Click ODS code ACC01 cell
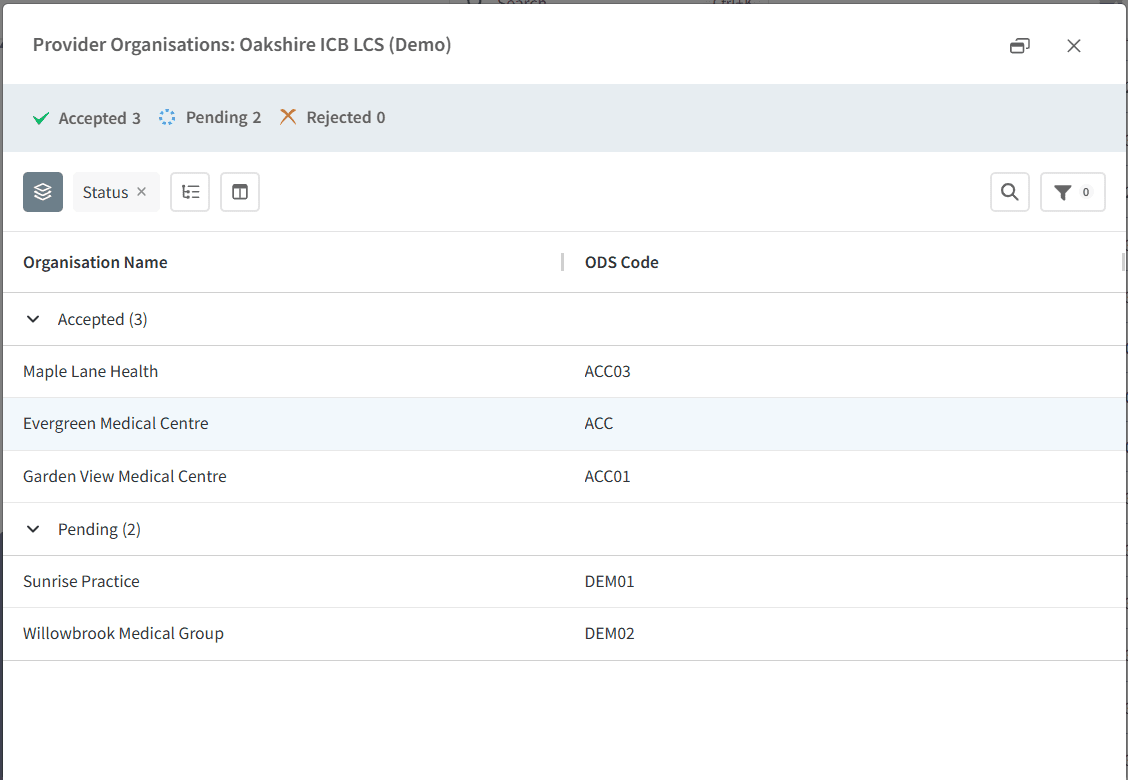The width and height of the screenshot is (1128, 780). (x=607, y=476)
